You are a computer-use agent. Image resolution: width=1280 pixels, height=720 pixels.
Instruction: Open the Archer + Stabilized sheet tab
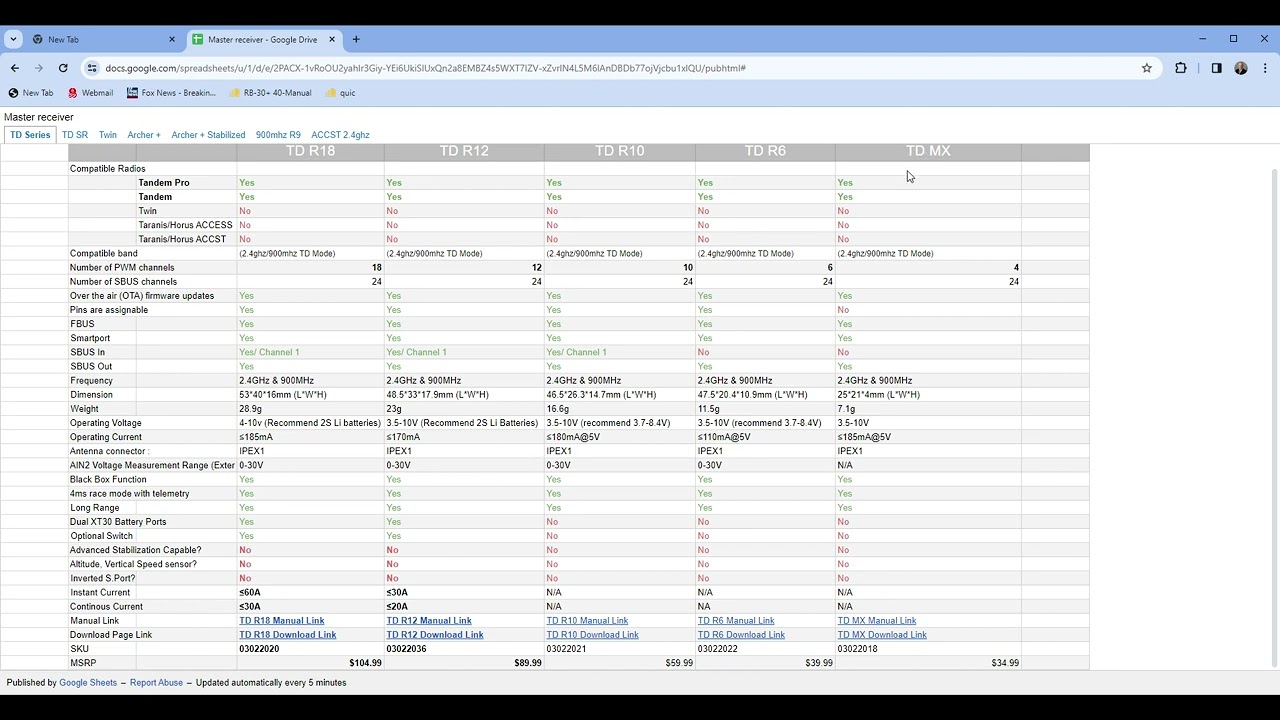[208, 135]
